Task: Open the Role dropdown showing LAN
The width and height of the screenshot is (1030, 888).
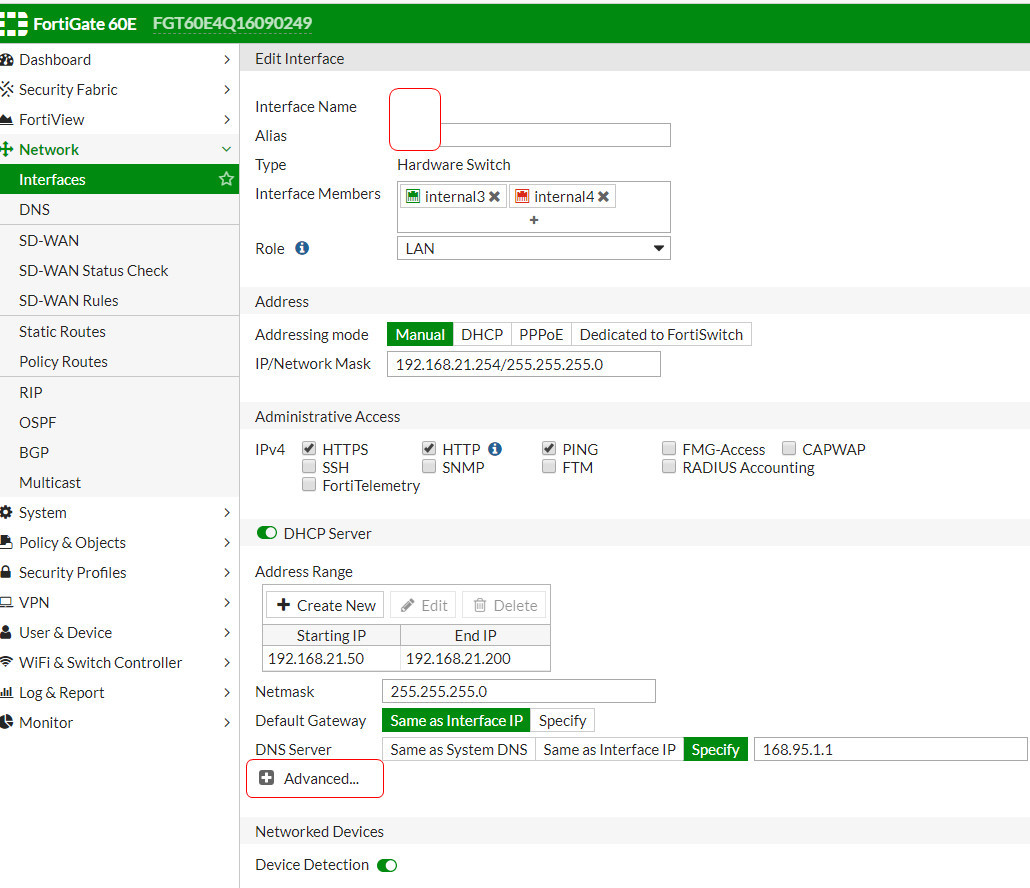Action: coord(533,248)
